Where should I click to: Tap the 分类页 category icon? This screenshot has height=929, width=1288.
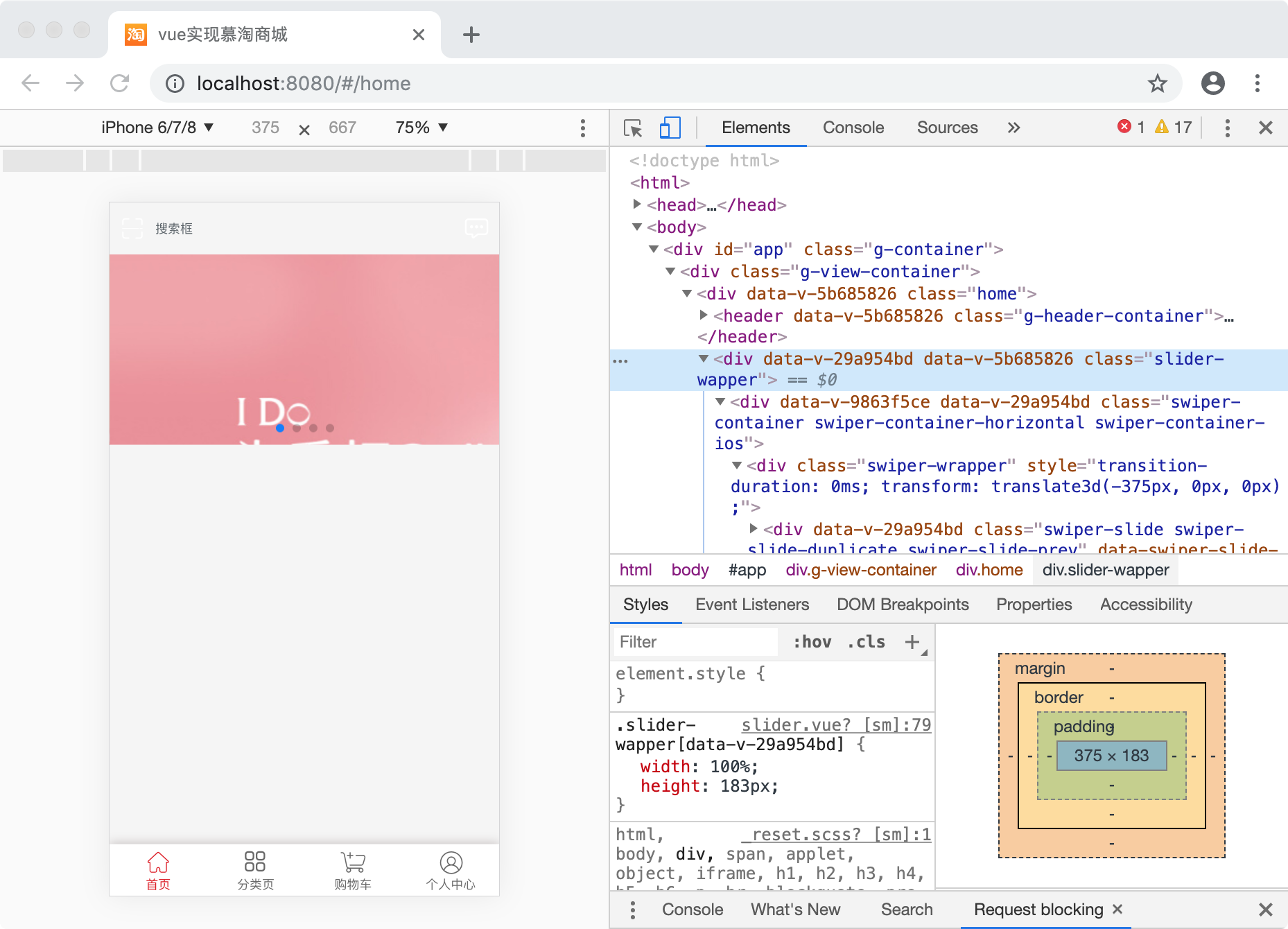tap(255, 862)
